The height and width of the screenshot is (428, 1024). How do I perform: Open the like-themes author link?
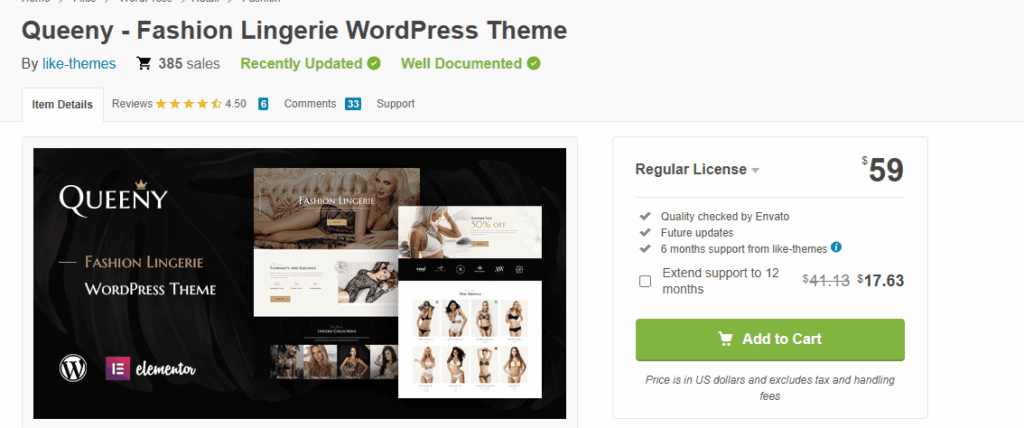(79, 63)
